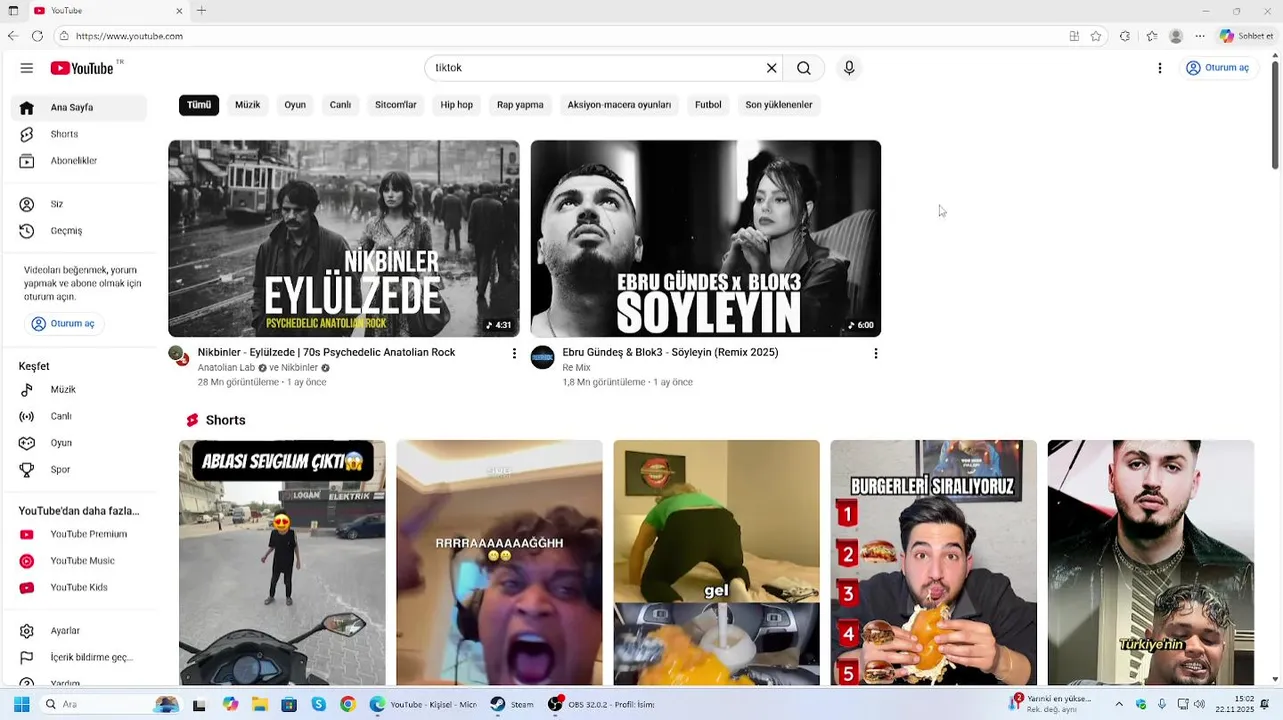Open the YouTube hamburger guide menu

tap(27, 68)
